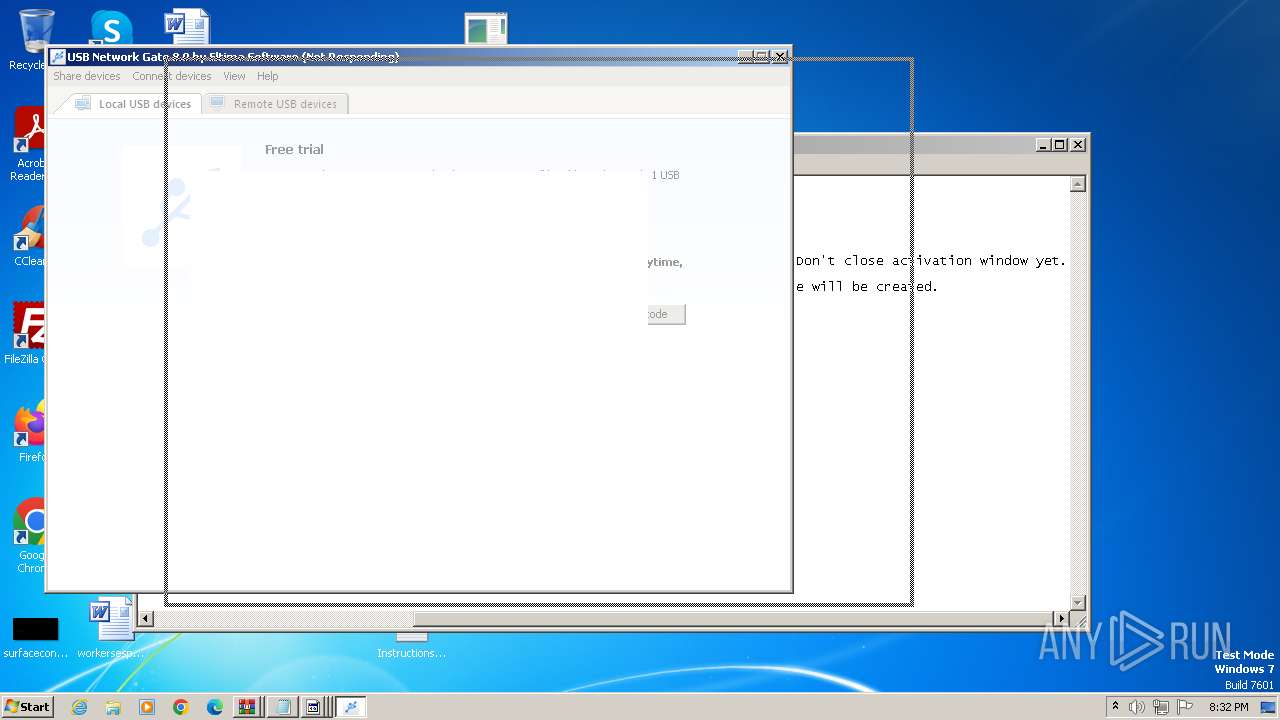
Task: Open Windows Media Player from the taskbar
Action: coord(147,707)
